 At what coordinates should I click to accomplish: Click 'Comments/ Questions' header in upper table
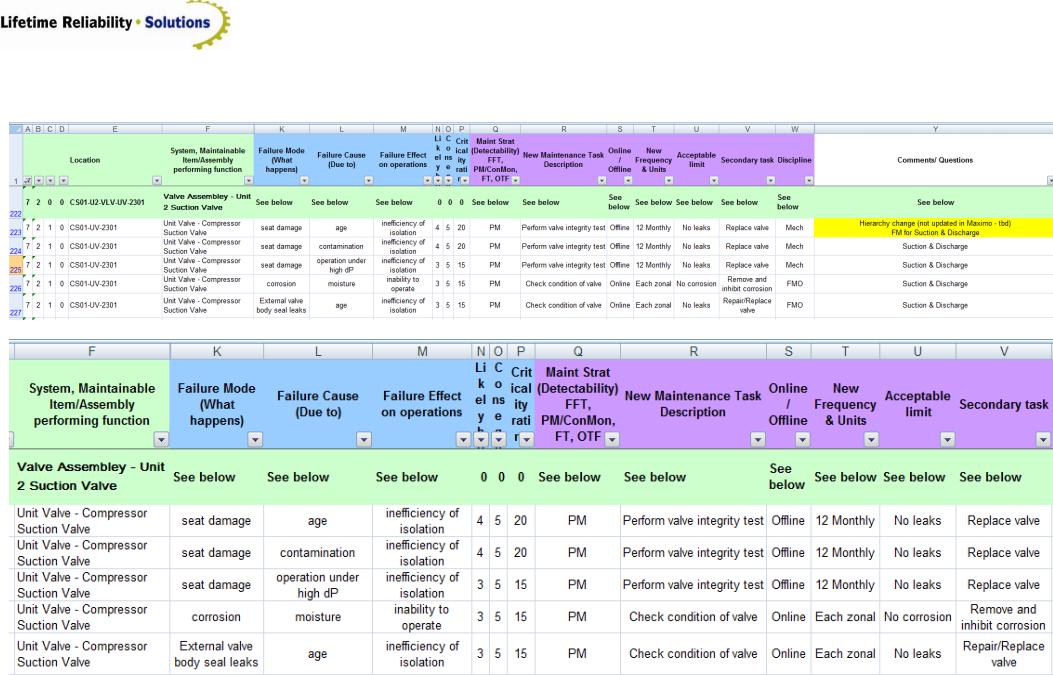pyautogui.click(x=935, y=160)
